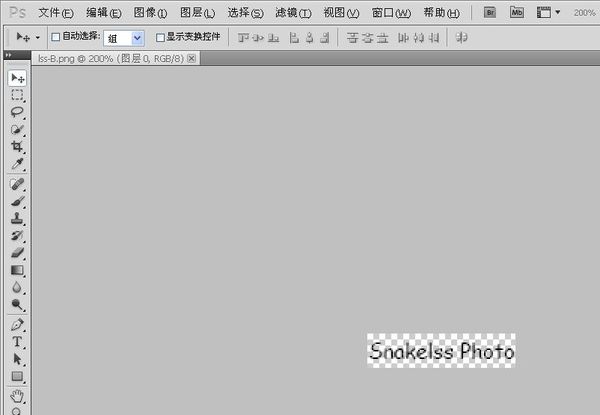Screen dimensions: 600x415
Task: Select the Hand tool
Action: coord(17,395)
